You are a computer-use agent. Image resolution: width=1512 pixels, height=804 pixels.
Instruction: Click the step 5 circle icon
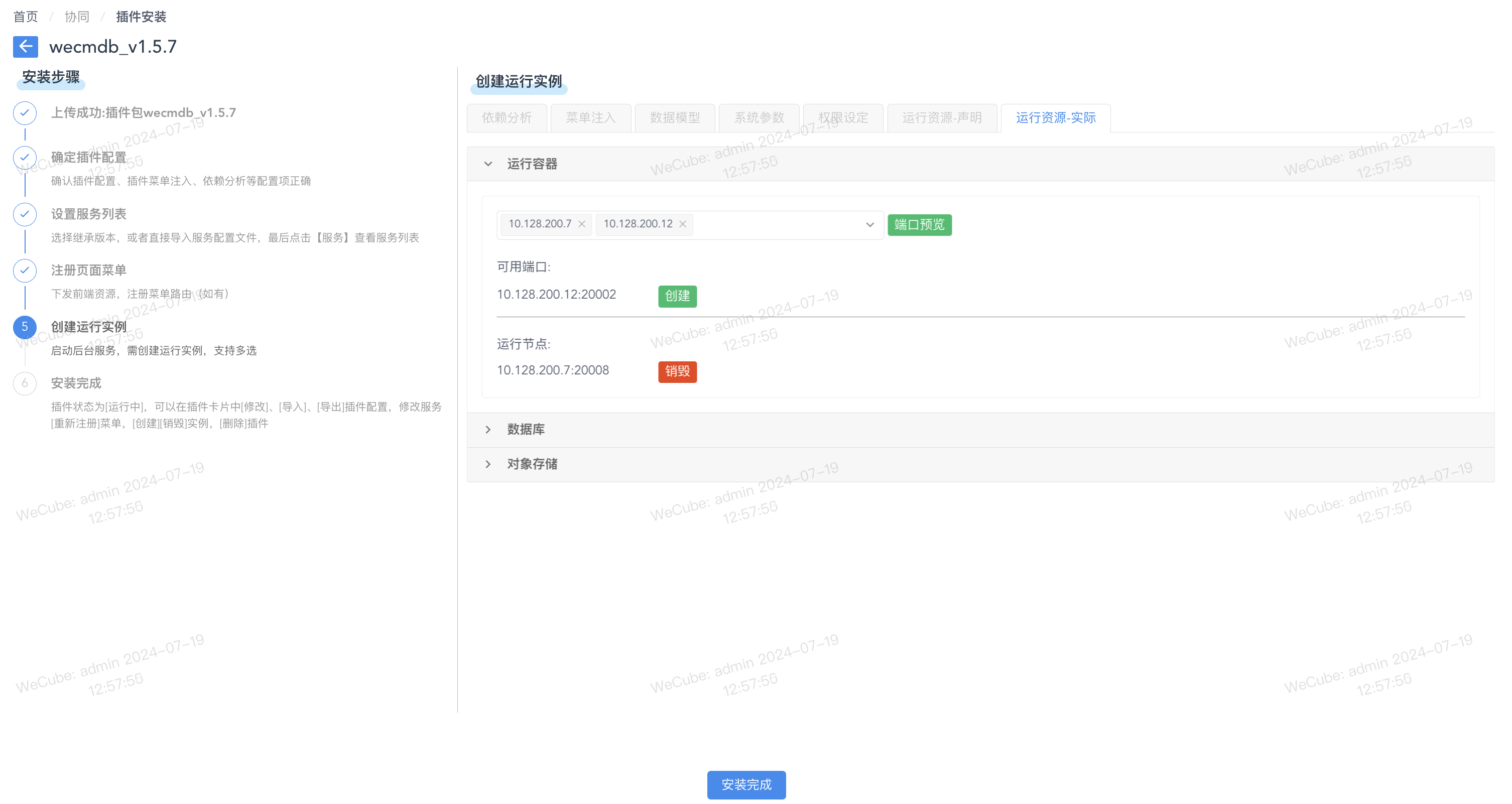25,327
